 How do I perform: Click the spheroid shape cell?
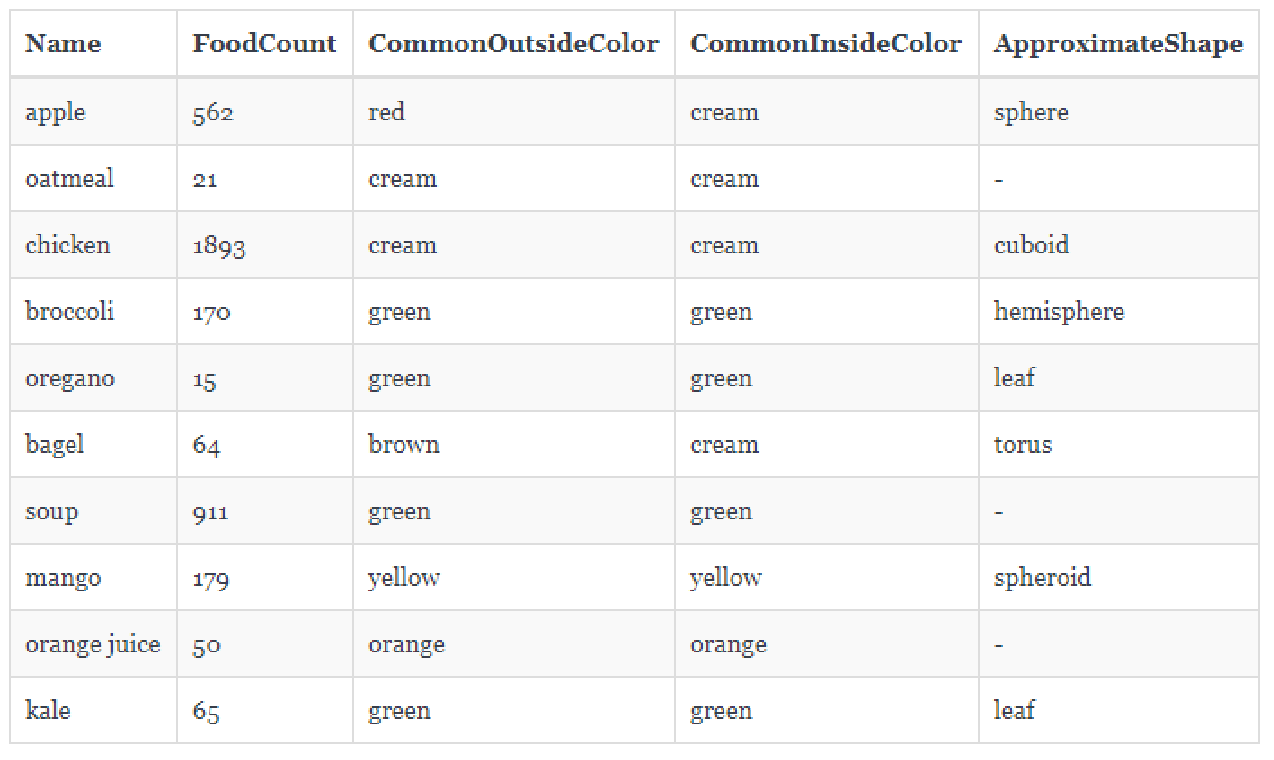[x=1042, y=578]
